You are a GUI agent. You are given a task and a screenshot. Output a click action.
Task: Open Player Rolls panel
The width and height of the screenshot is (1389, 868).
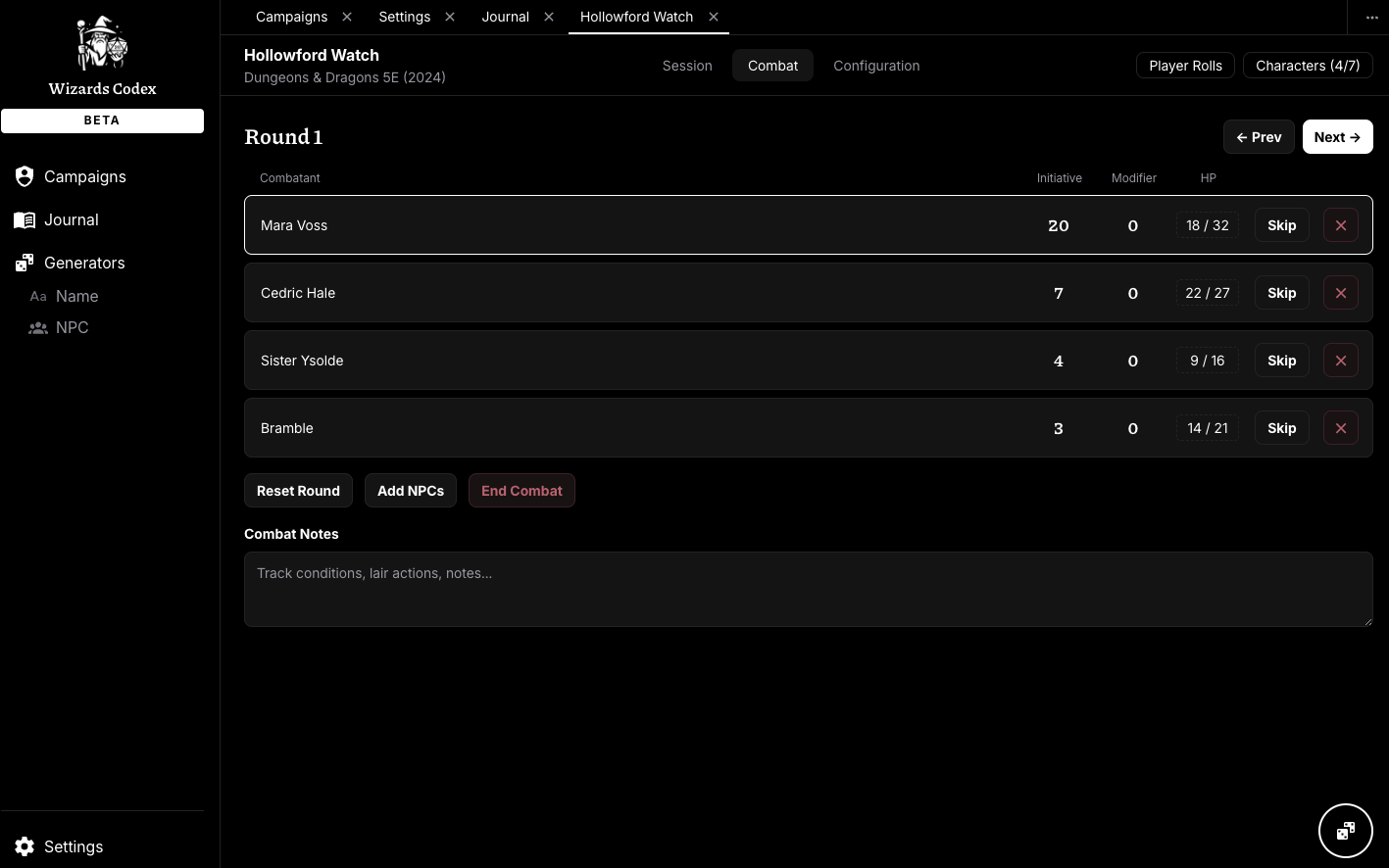(x=1185, y=66)
